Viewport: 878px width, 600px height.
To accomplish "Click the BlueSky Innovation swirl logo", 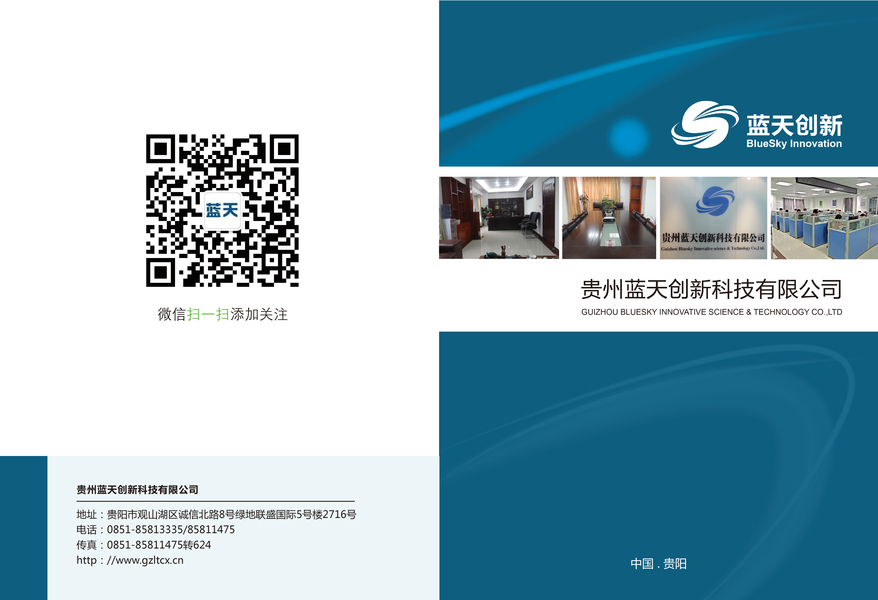I will (704, 124).
